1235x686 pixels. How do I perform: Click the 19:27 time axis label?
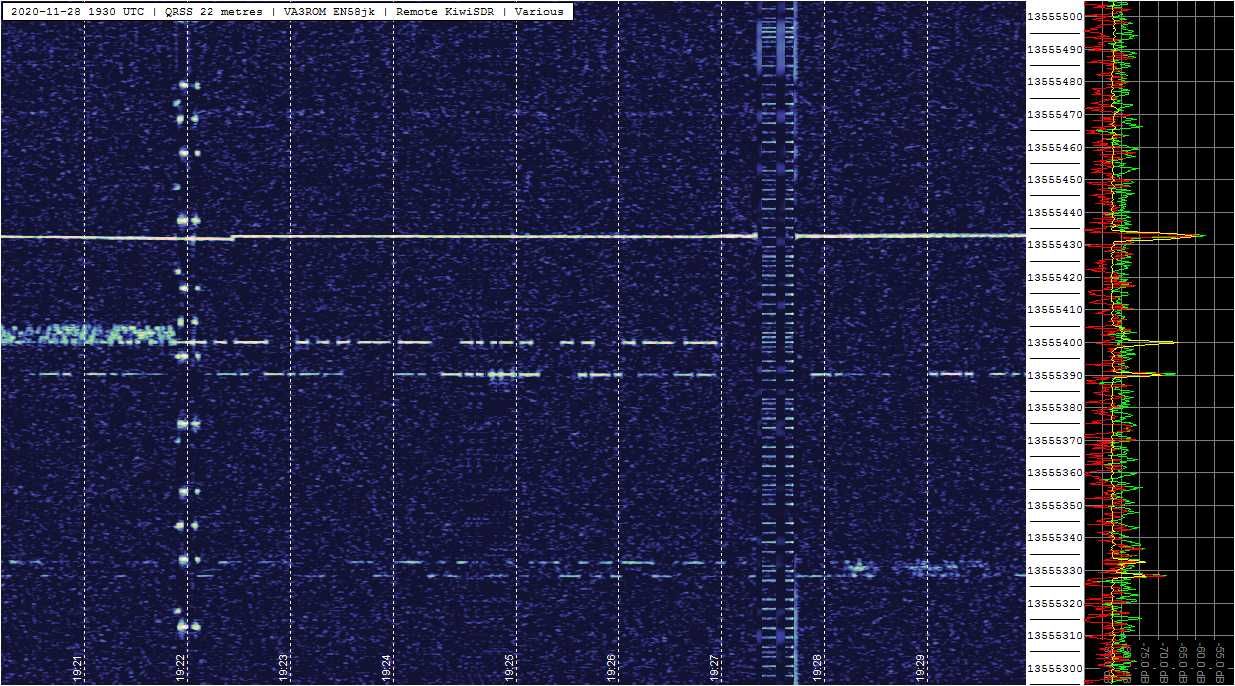point(715,667)
